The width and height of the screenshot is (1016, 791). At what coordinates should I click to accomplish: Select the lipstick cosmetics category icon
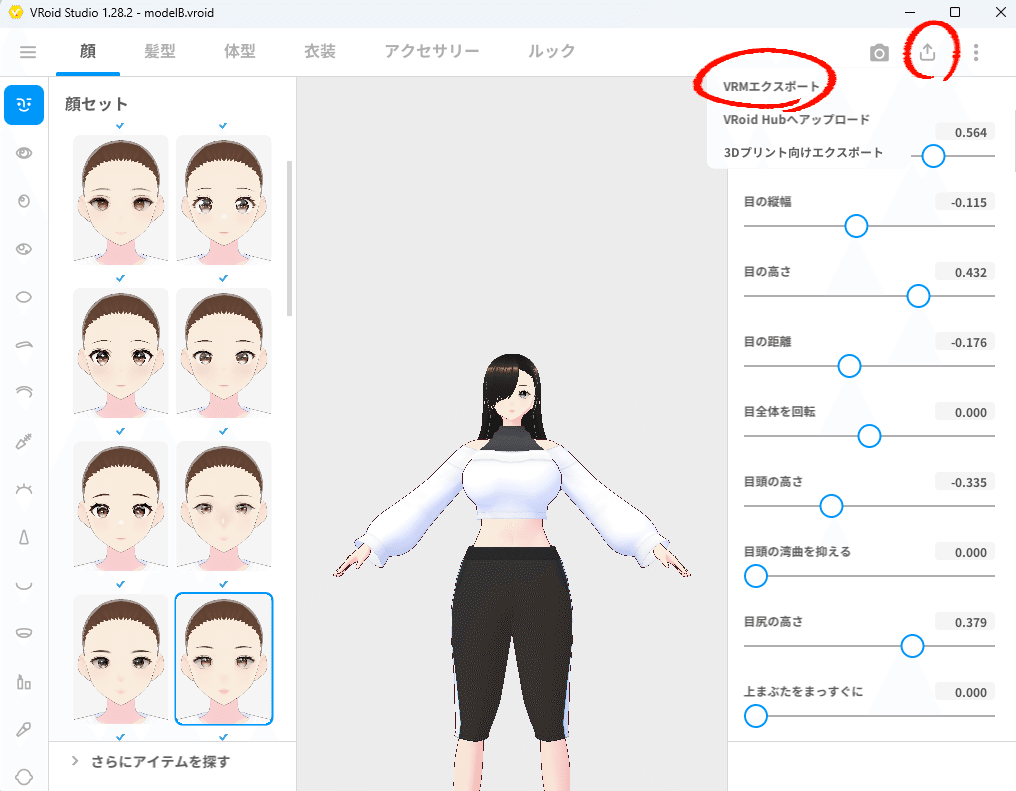[x=24, y=682]
